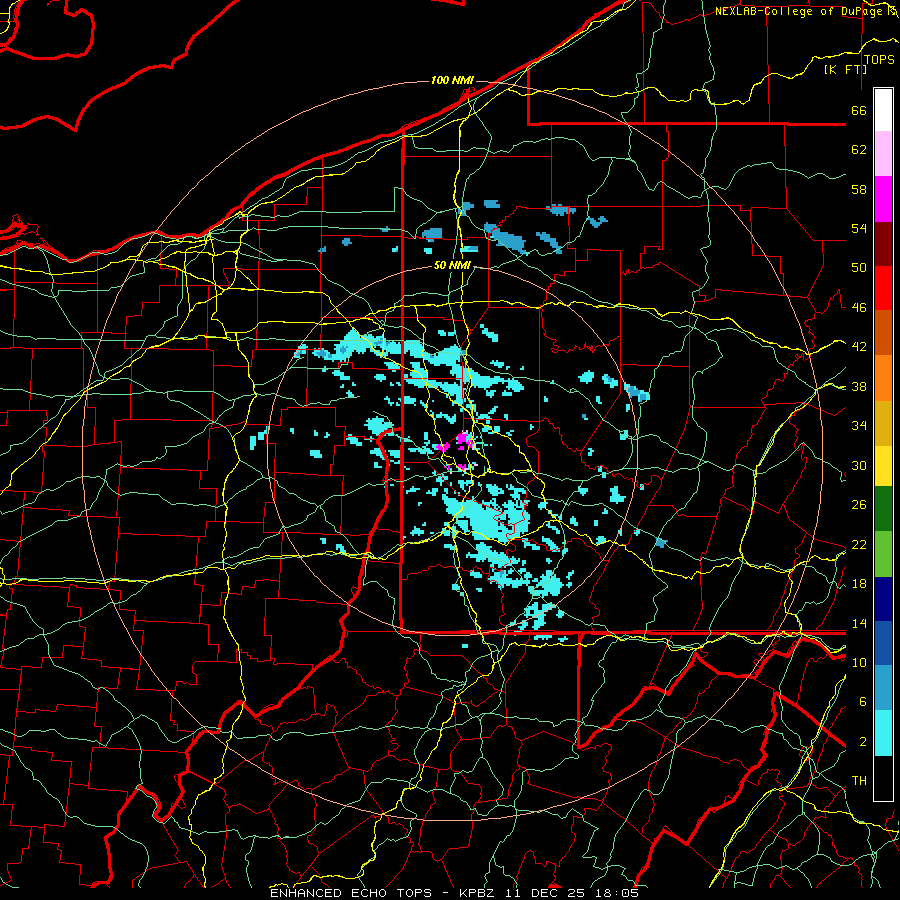The image size is (900, 900).
Task: Pick the light orange legend swatch
Action: (x=883, y=378)
